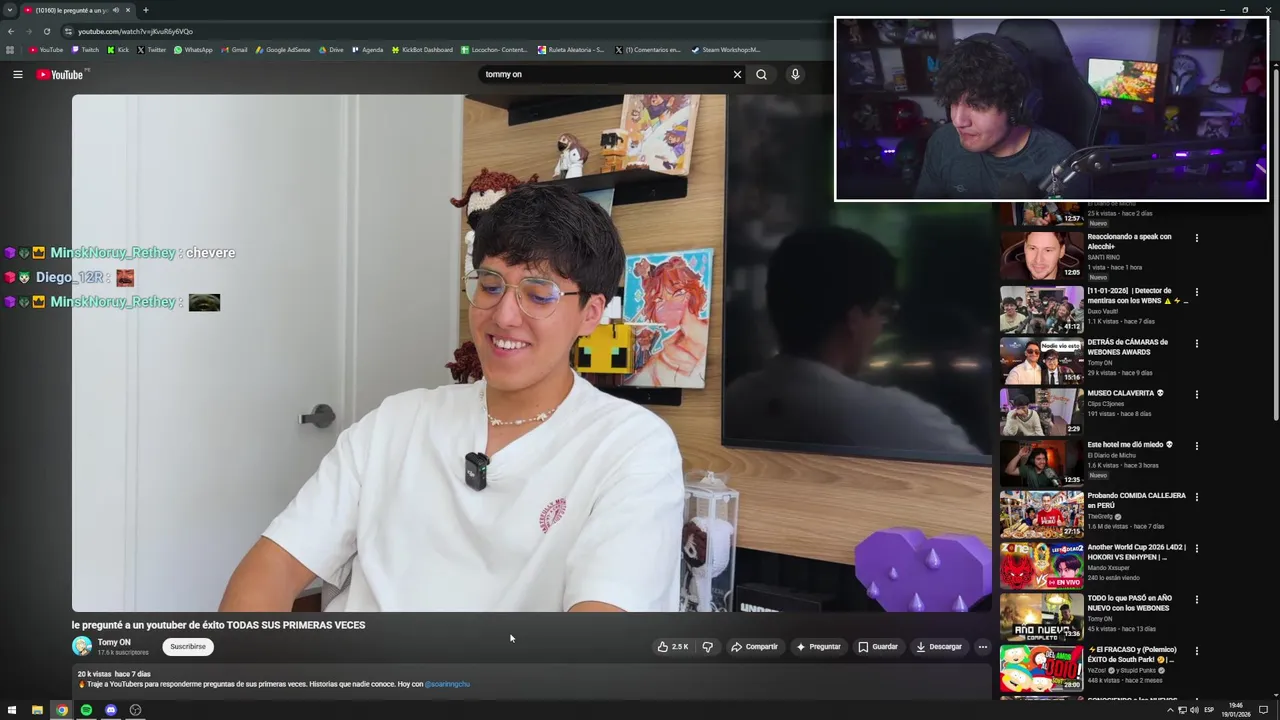Open 'DETRÁS de CÁMARAS de WEBONES AWARDS' title
The width and height of the screenshot is (1280, 720).
click(x=1127, y=347)
